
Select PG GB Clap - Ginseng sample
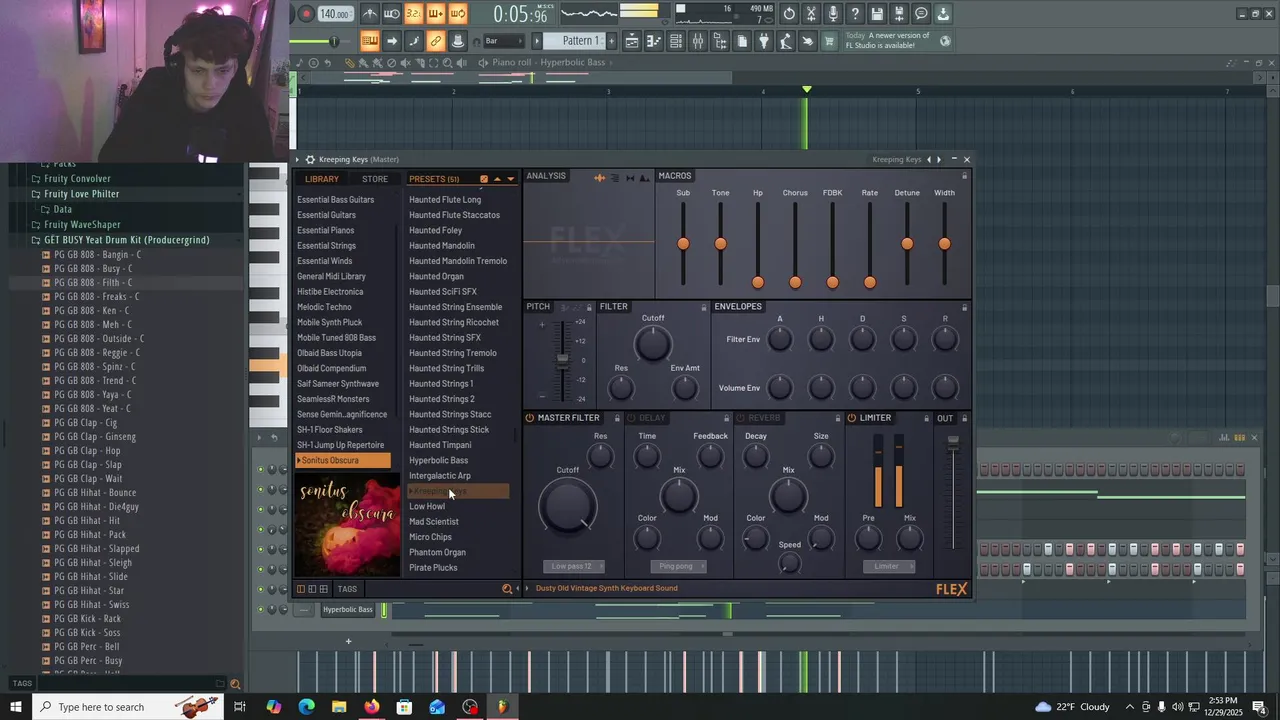coord(95,436)
